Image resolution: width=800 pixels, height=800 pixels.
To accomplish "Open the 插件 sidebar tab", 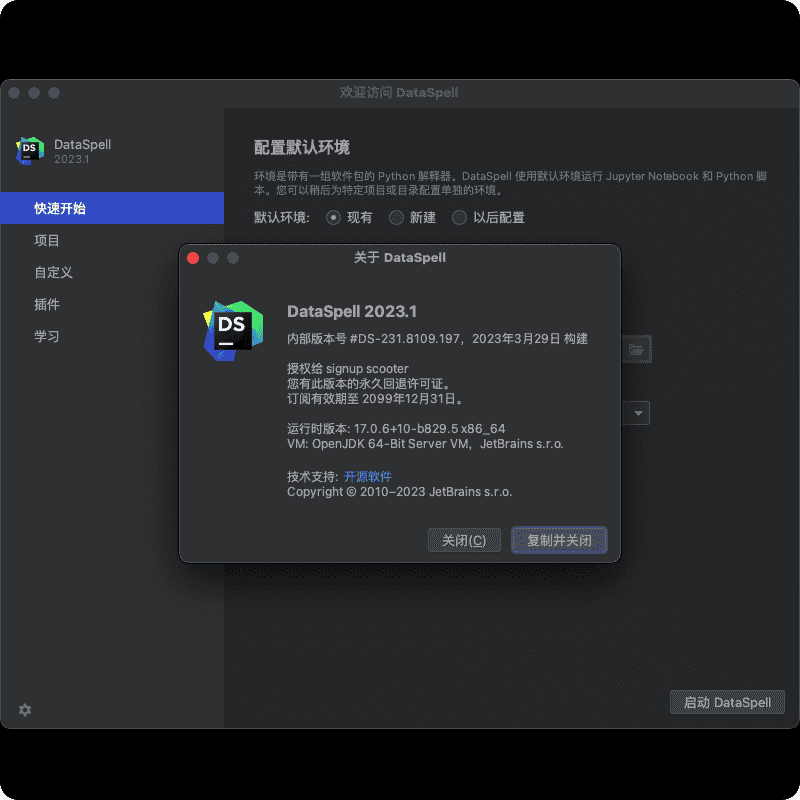I will click(x=112, y=305).
